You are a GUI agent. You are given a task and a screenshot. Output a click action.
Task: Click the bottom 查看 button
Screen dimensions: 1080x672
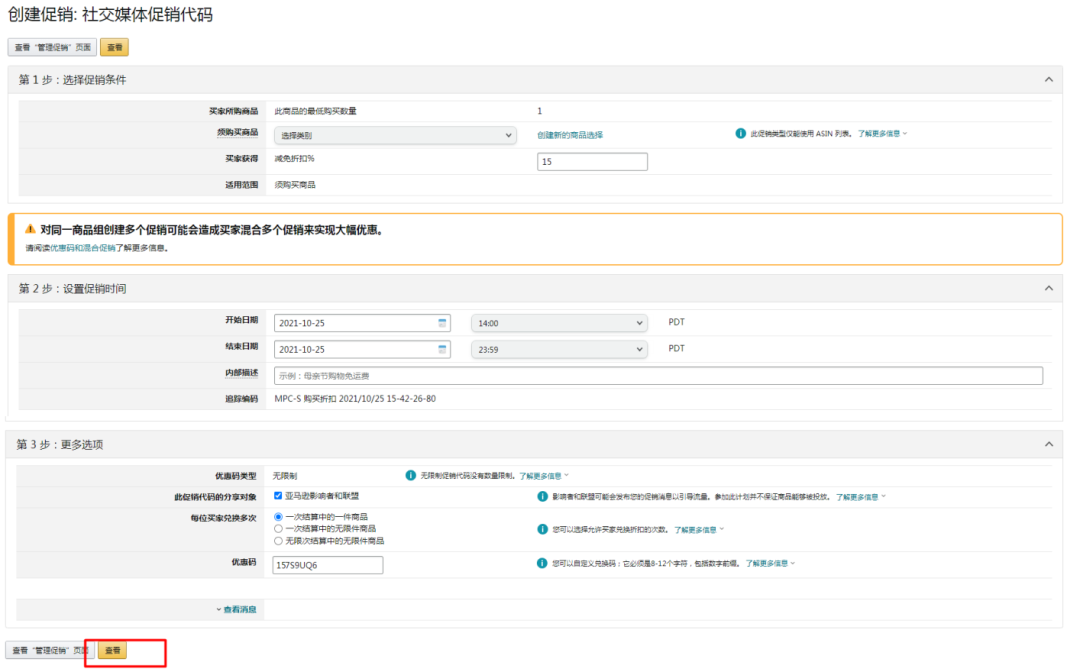pos(113,650)
